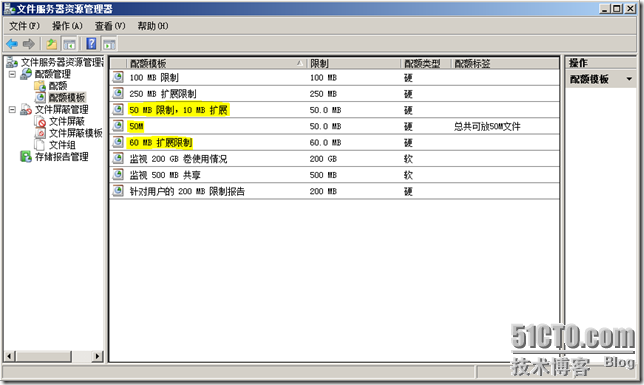The image size is (644, 385).
Task: Select '针对用户的 200 MB 限制报告' name
Action: click(187, 191)
